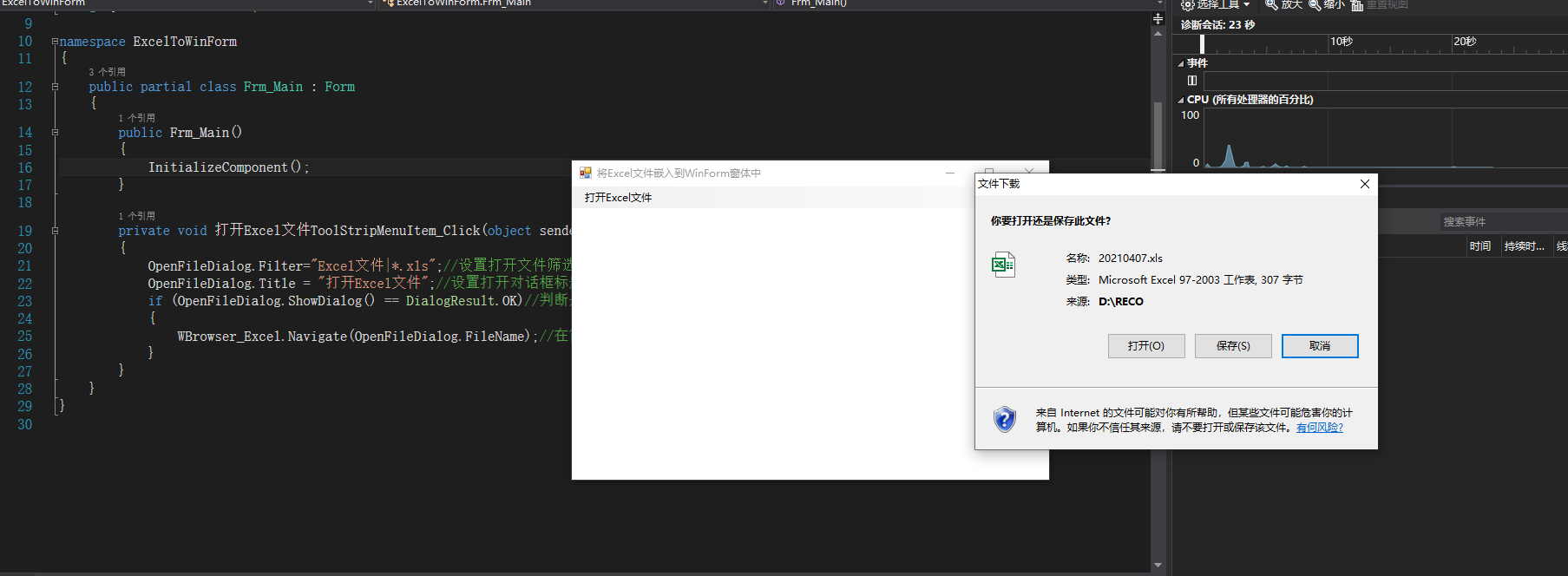
Task: Click the Excel file icon in the download dialog
Action: point(1004,265)
